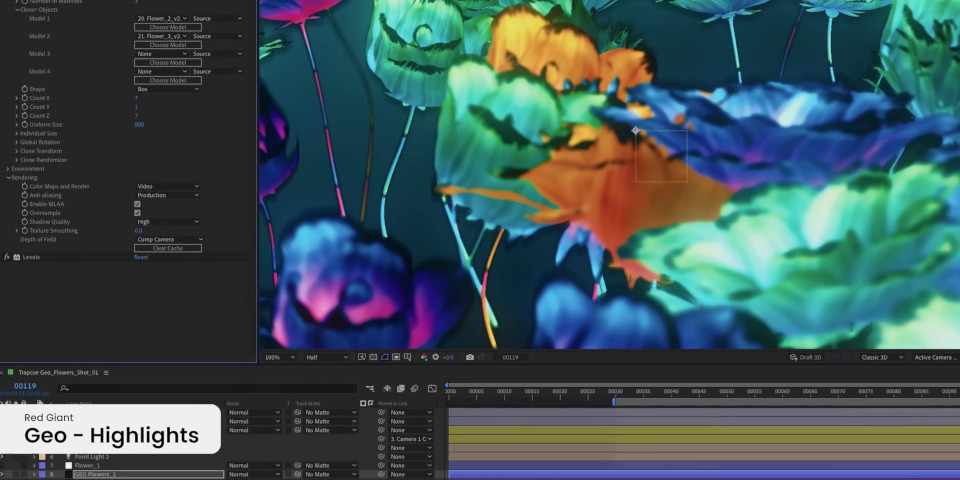This screenshot has width=960, height=480.
Task: Click the Draft 3D icon
Action: tap(793, 357)
